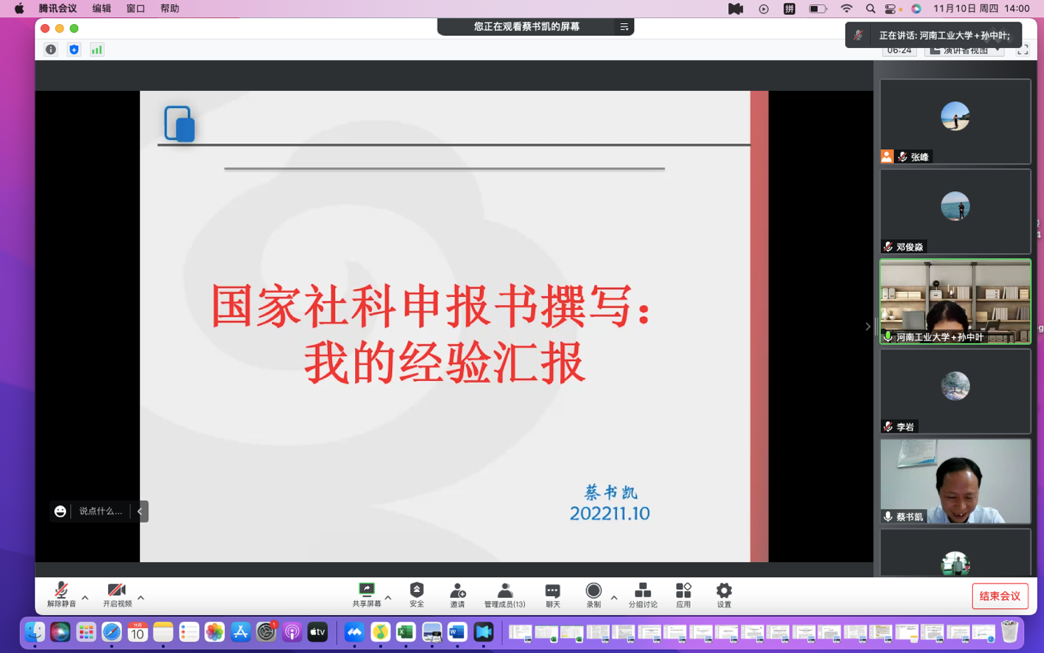Expand video options arrow next to 开启视频
This screenshot has width=1044, height=653.
click(x=141, y=598)
